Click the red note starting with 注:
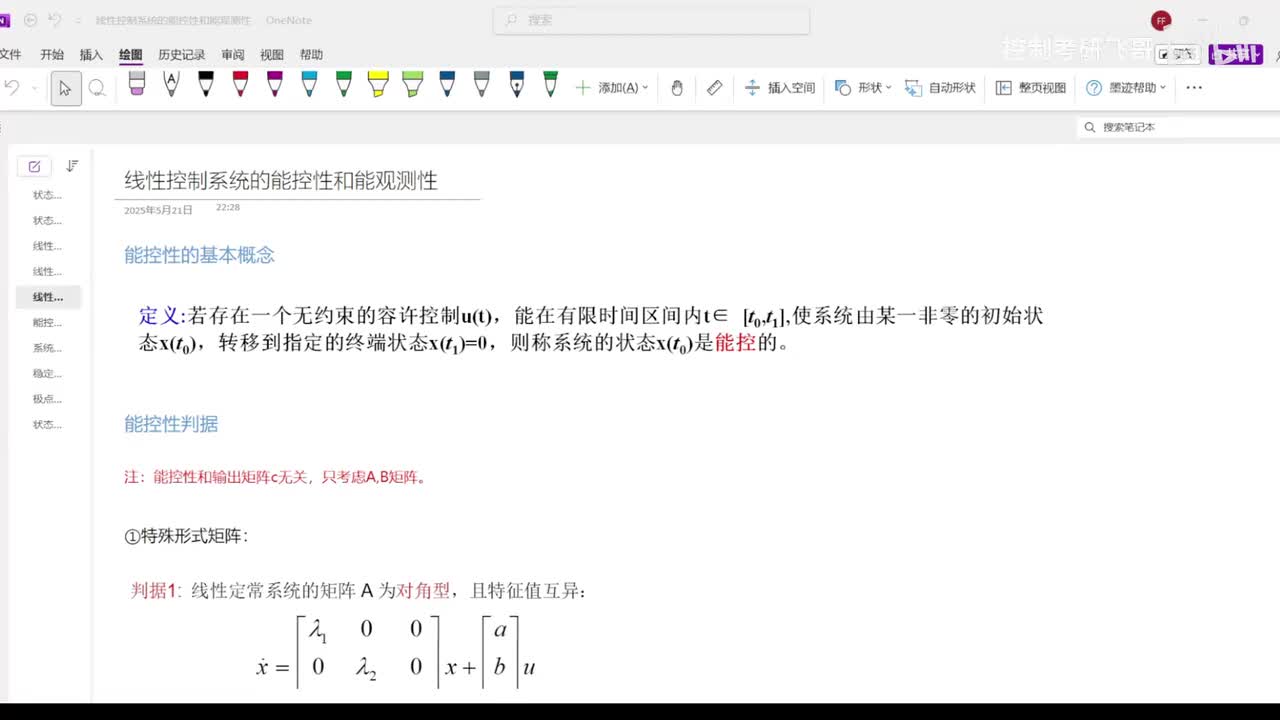Image resolution: width=1280 pixels, height=720 pixels. pyautogui.click(x=277, y=477)
